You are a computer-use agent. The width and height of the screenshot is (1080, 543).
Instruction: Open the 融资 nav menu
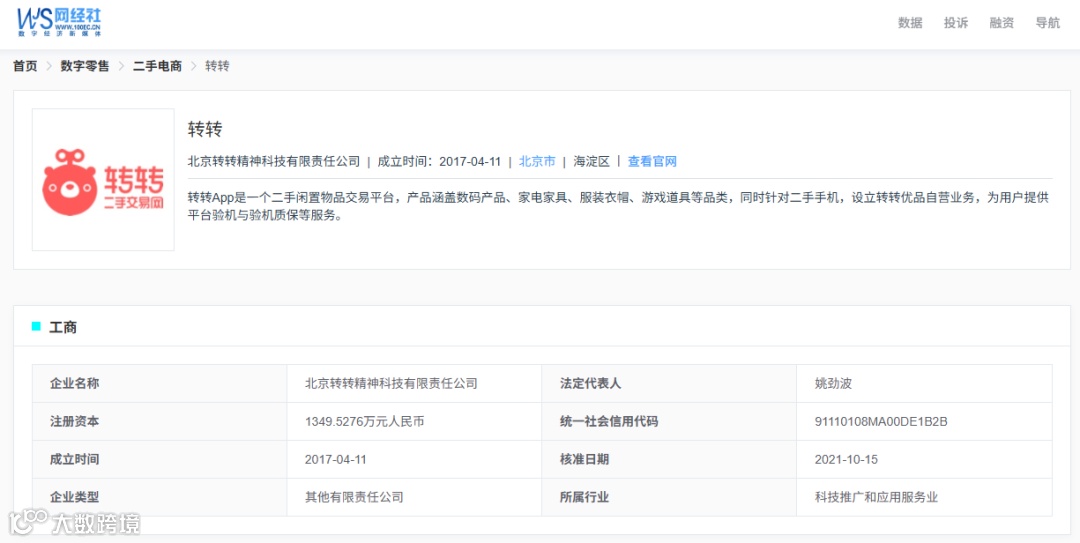[x=1001, y=23]
